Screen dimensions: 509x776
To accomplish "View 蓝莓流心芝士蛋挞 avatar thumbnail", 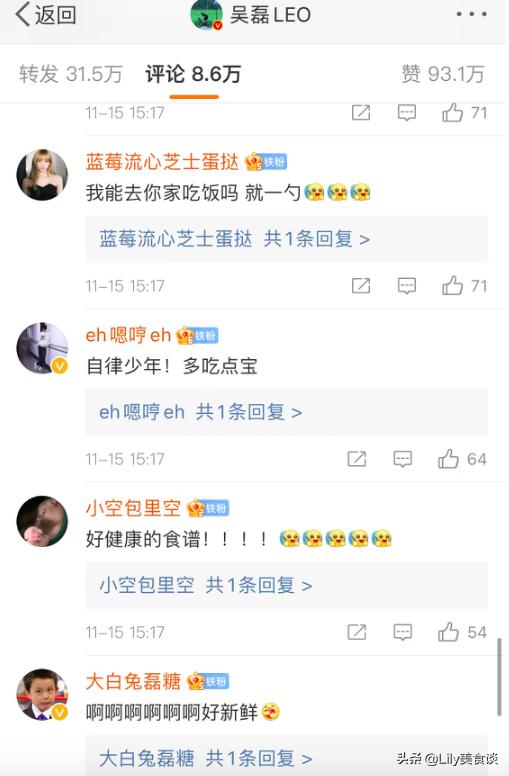I will click(42, 175).
